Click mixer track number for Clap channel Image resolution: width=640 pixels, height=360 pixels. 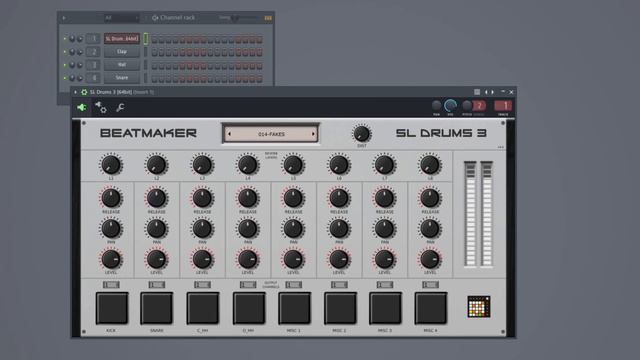click(93, 52)
